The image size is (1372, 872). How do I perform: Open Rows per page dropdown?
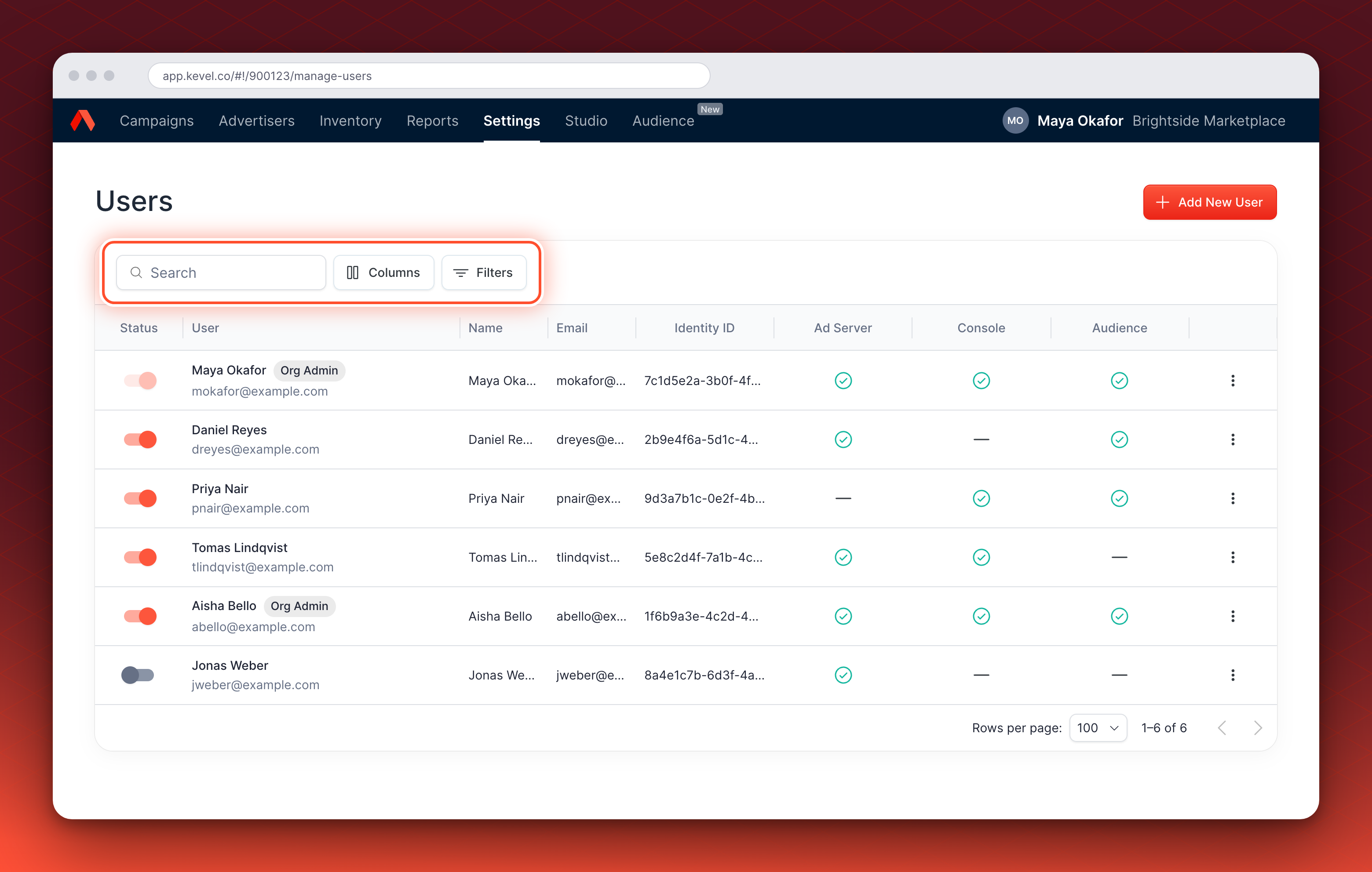[1098, 728]
